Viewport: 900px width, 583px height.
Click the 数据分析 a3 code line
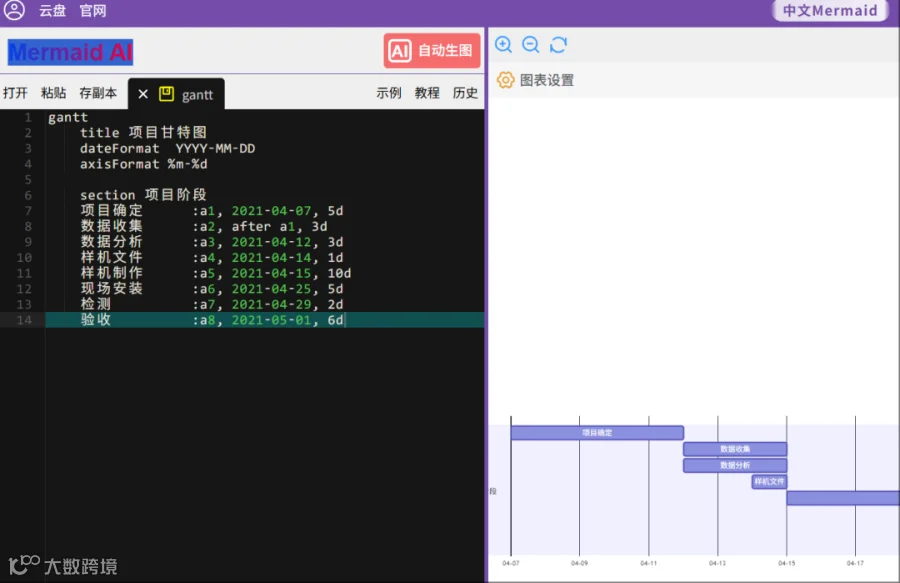[x=211, y=242]
